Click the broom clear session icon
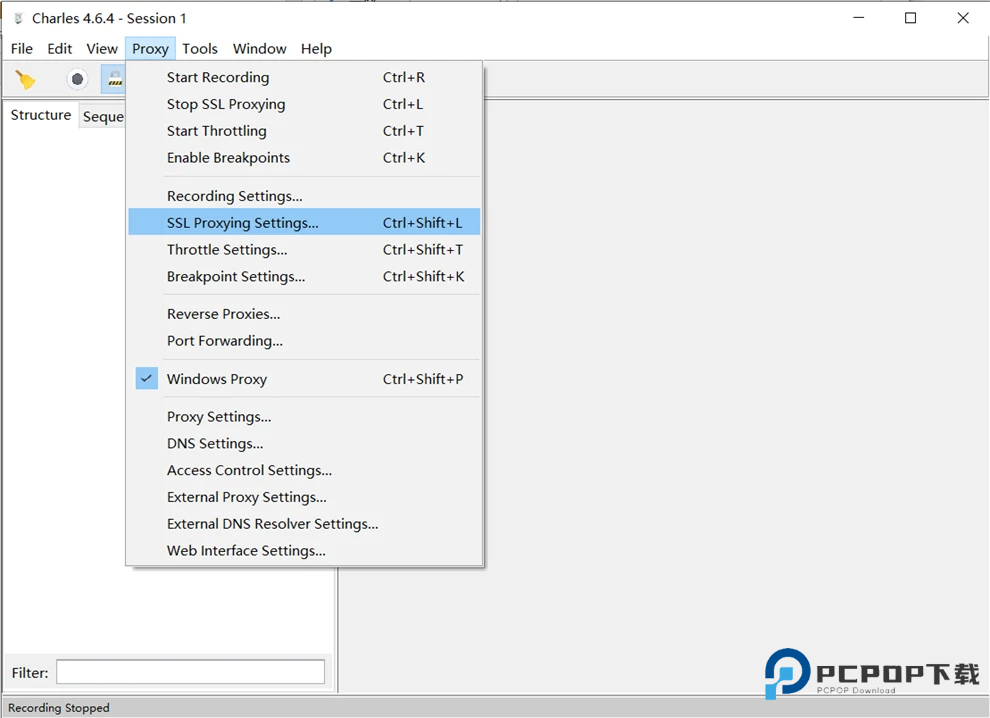The width and height of the screenshot is (990, 718). (25, 79)
